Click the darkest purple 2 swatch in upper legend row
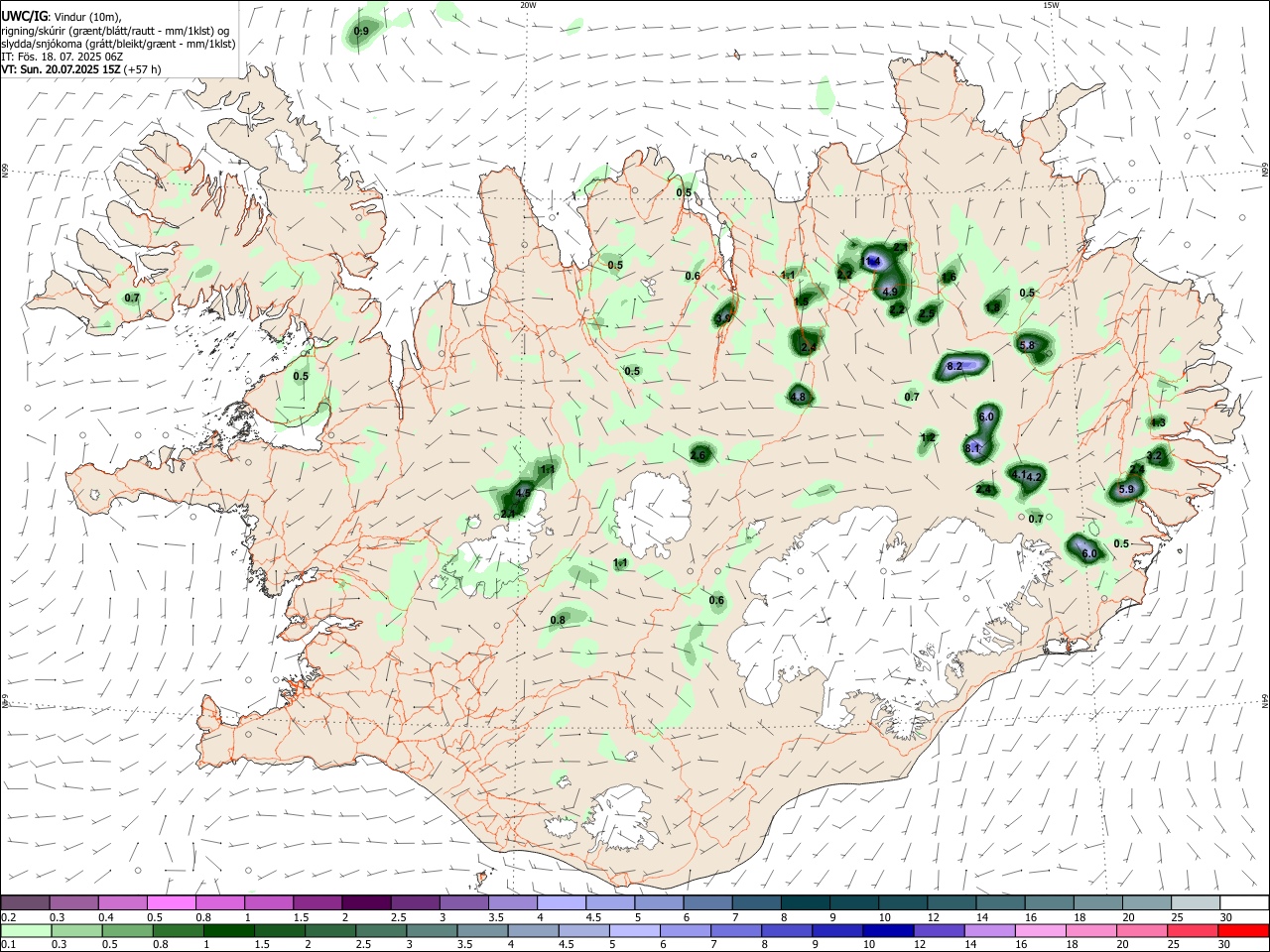Image resolution: width=1270 pixels, height=952 pixels. tap(366, 903)
